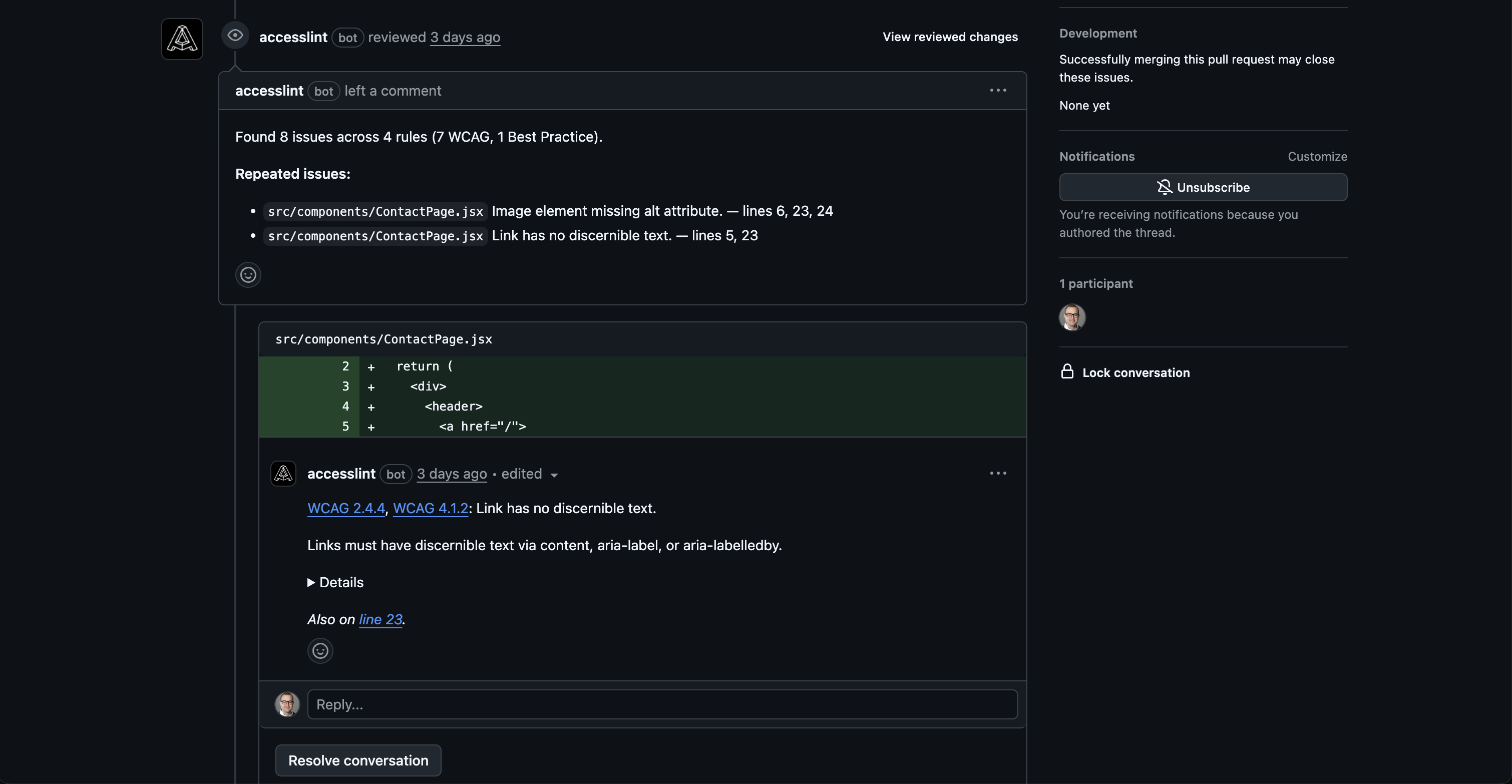The height and width of the screenshot is (784, 1512).
Task: Click the lock icon next to Lock conversation
Action: 1068,371
